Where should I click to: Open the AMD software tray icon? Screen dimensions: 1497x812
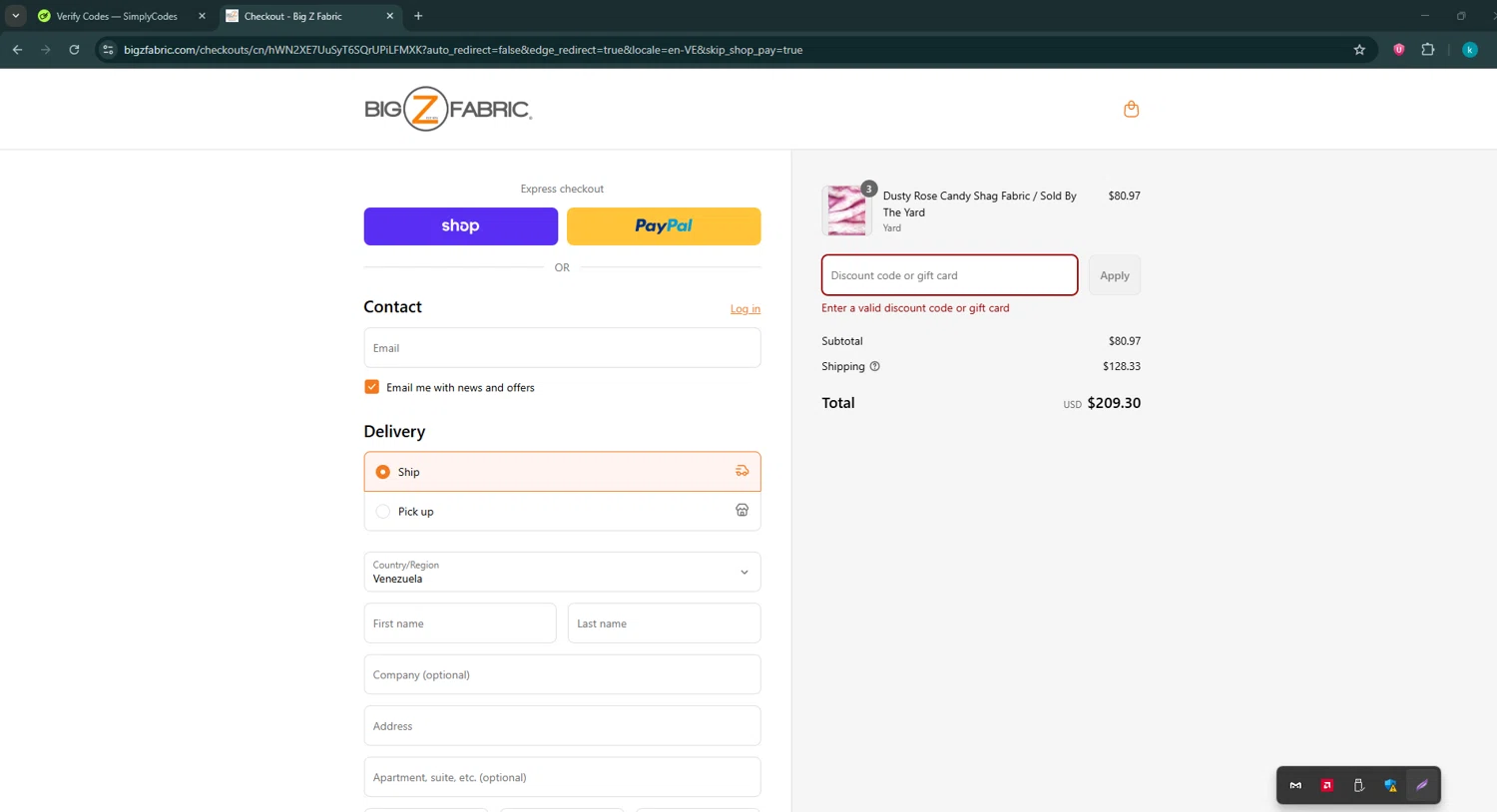click(x=1327, y=785)
